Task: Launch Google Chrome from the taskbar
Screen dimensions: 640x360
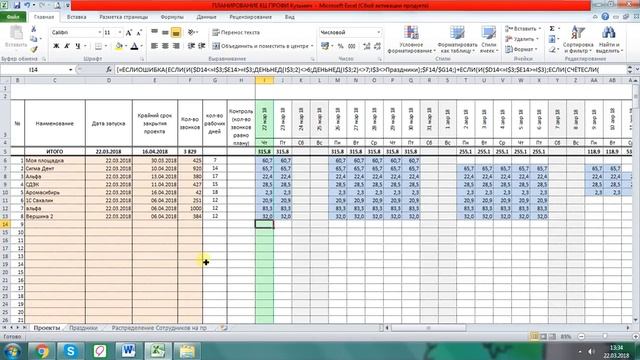Action: 42,351
